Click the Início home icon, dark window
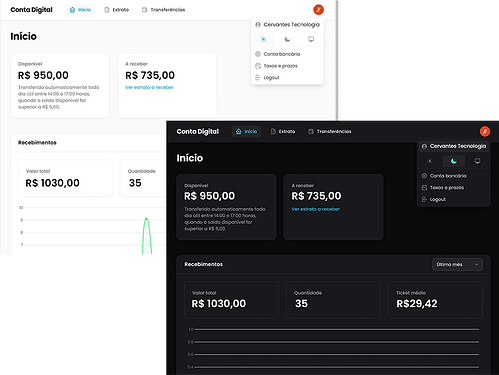This screenshot has height=375, width=499. [239, 132]
